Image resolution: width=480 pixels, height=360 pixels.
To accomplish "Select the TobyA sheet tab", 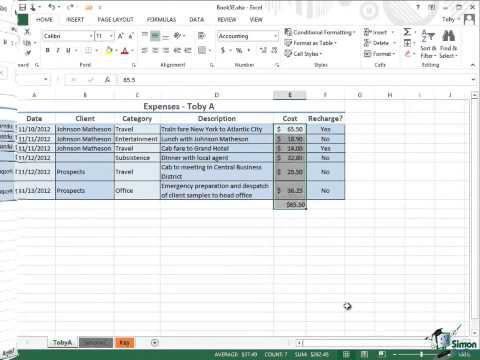I will coord(62,342).
